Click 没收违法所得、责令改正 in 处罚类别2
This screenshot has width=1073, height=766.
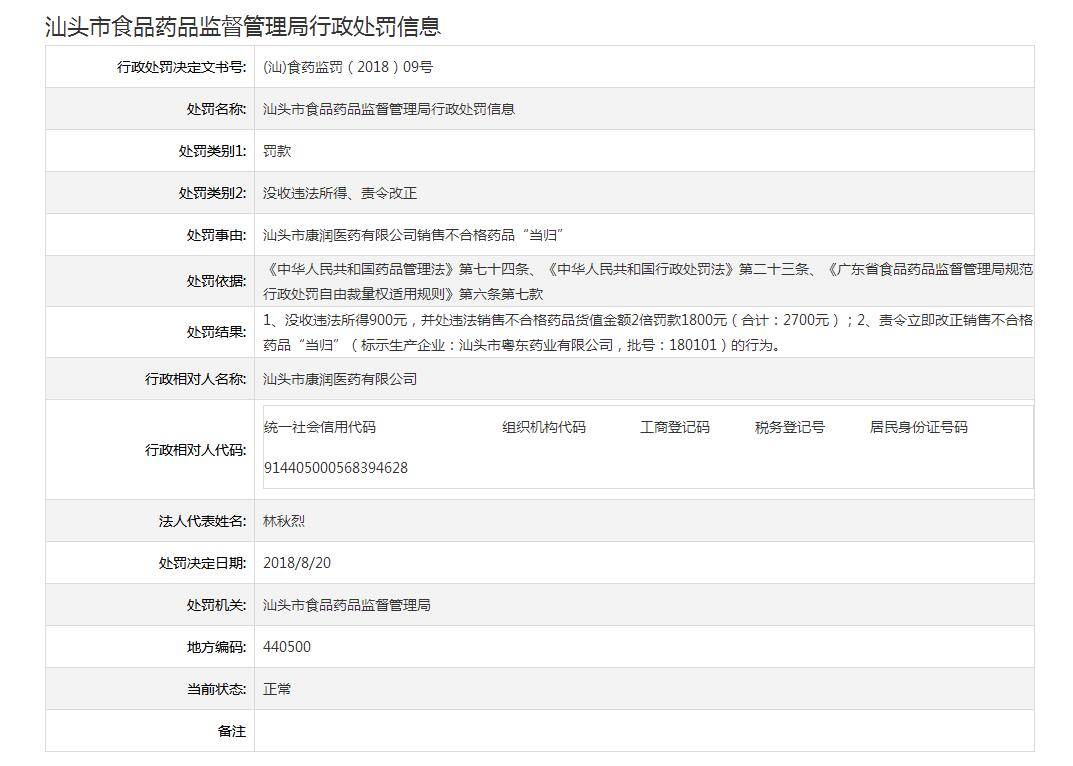[x=339, y=193]
